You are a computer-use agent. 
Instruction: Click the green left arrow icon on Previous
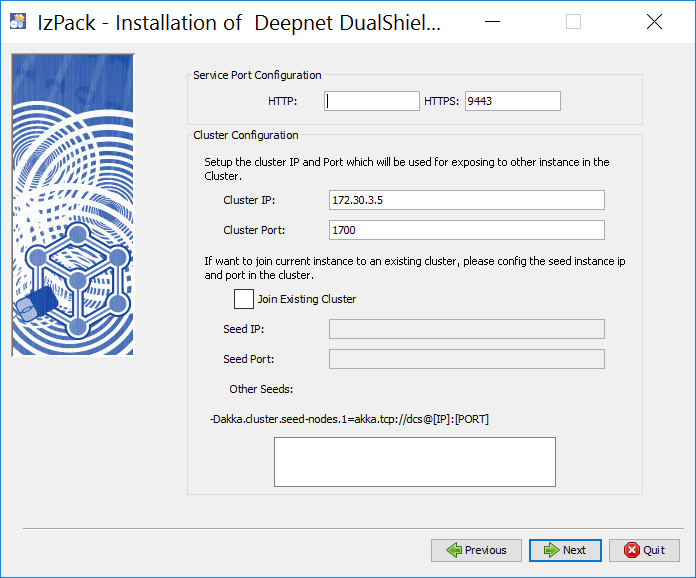pyautogui.click(x=454, y=550)
